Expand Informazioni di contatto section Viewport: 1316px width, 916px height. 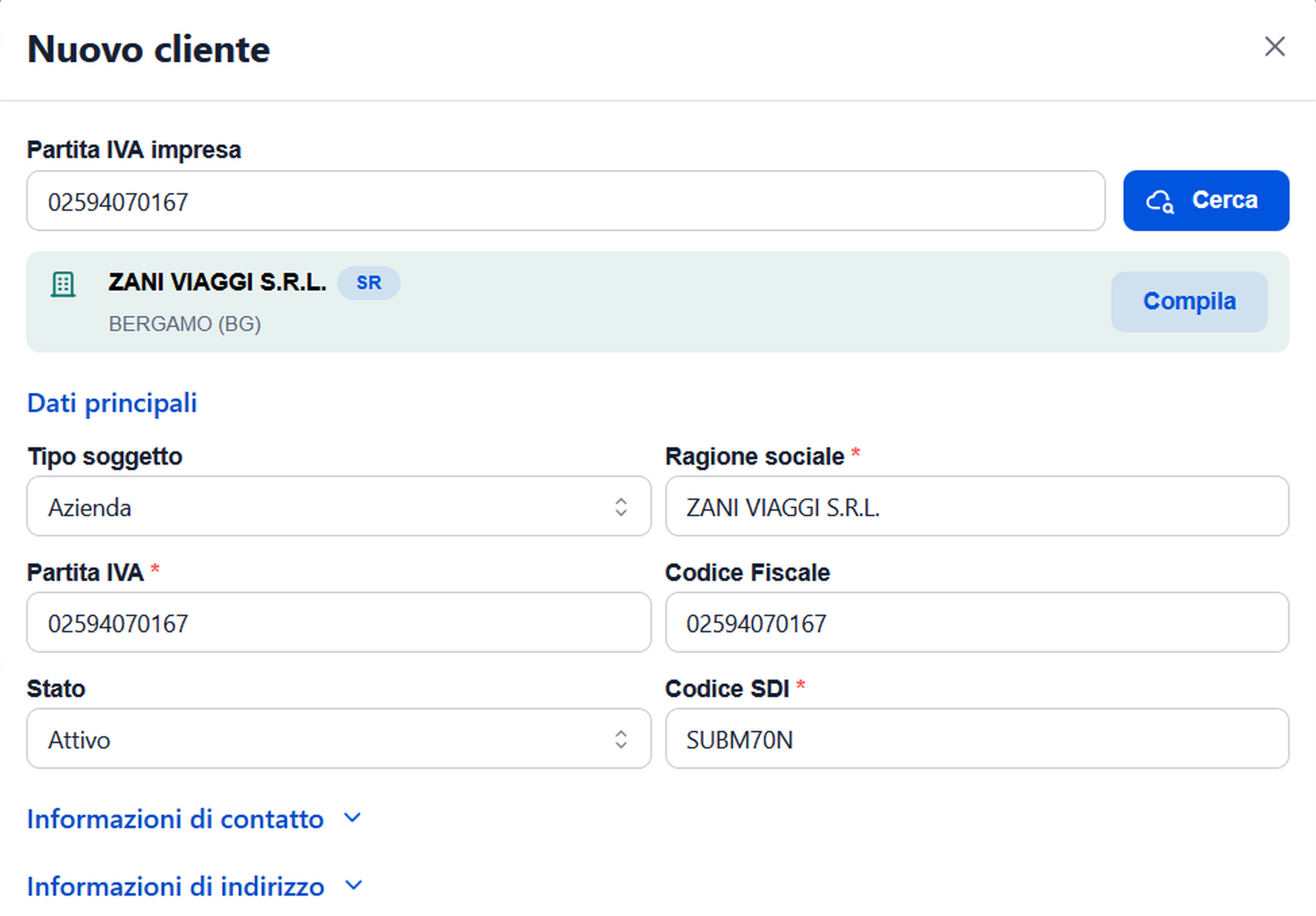195,819
